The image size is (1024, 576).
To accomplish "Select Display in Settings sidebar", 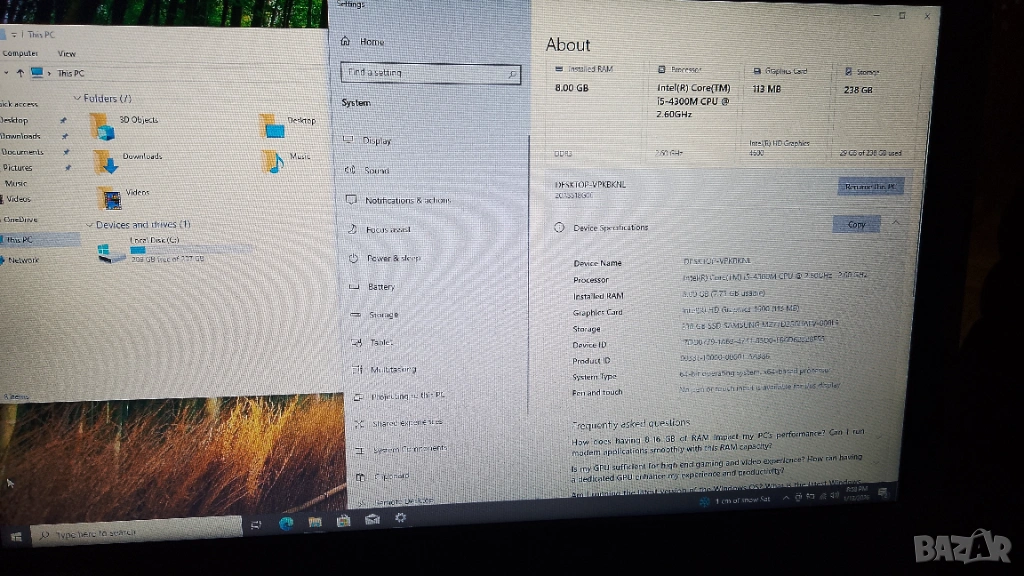I will [x=377, y=141].
